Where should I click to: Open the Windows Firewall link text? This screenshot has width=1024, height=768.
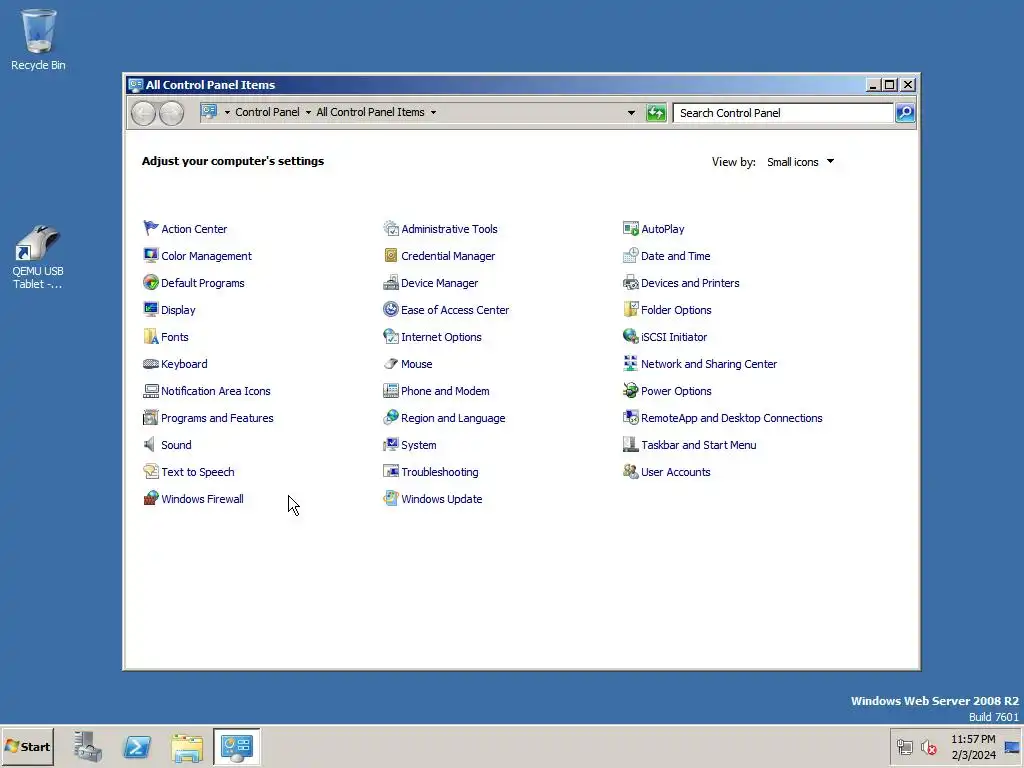coord(202,499)
